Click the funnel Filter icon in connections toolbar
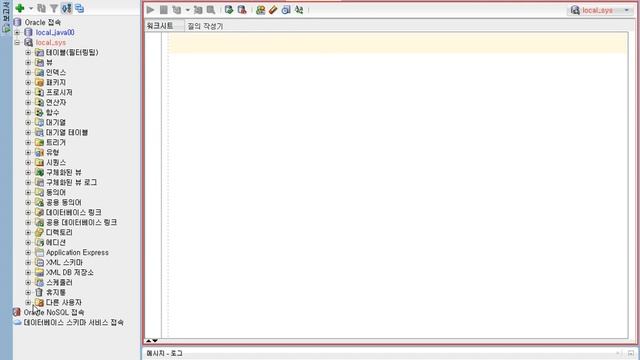The image size is (640, 360). click(54, 8)
